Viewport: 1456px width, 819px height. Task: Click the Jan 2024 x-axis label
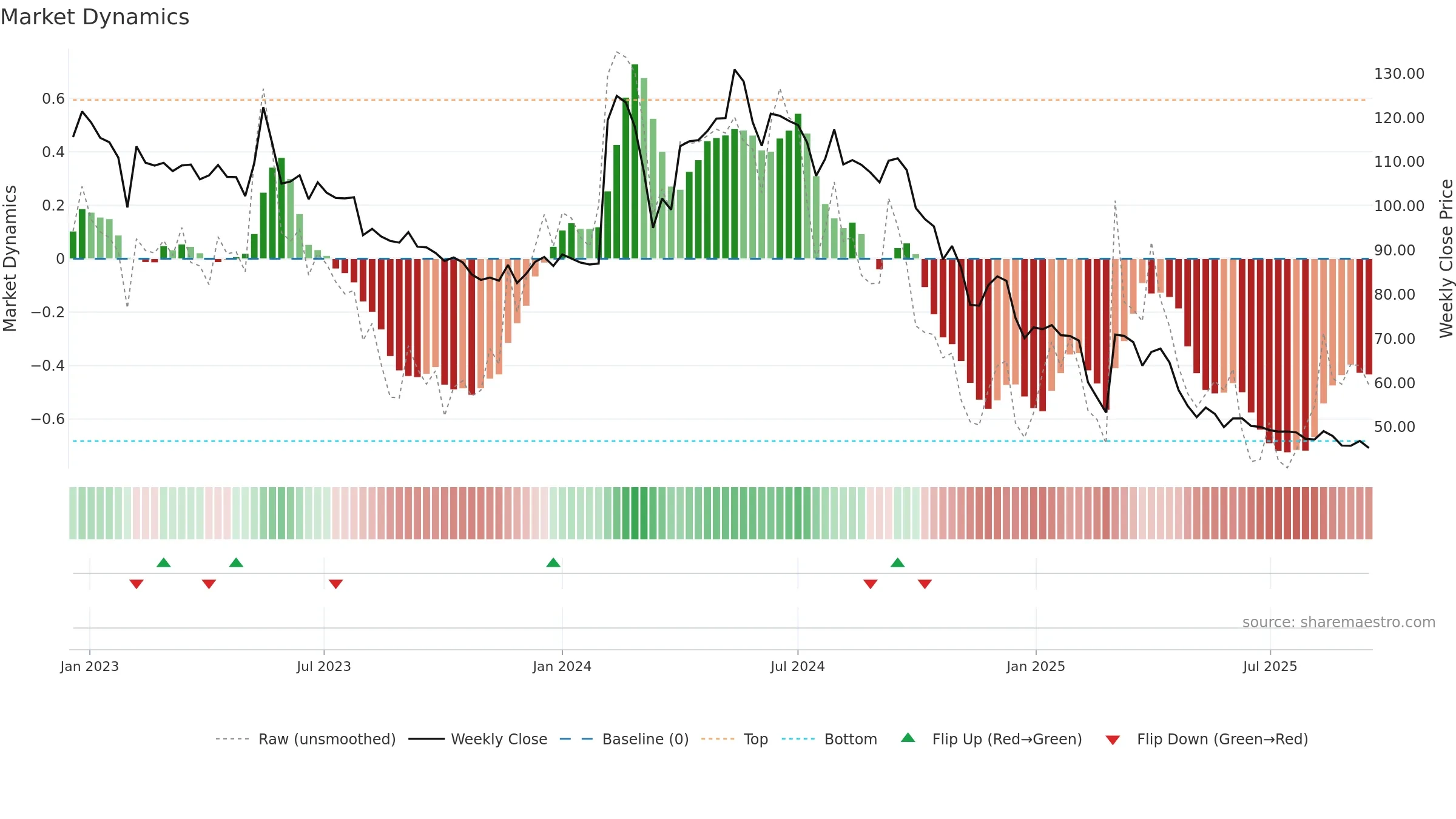(562, 666)
